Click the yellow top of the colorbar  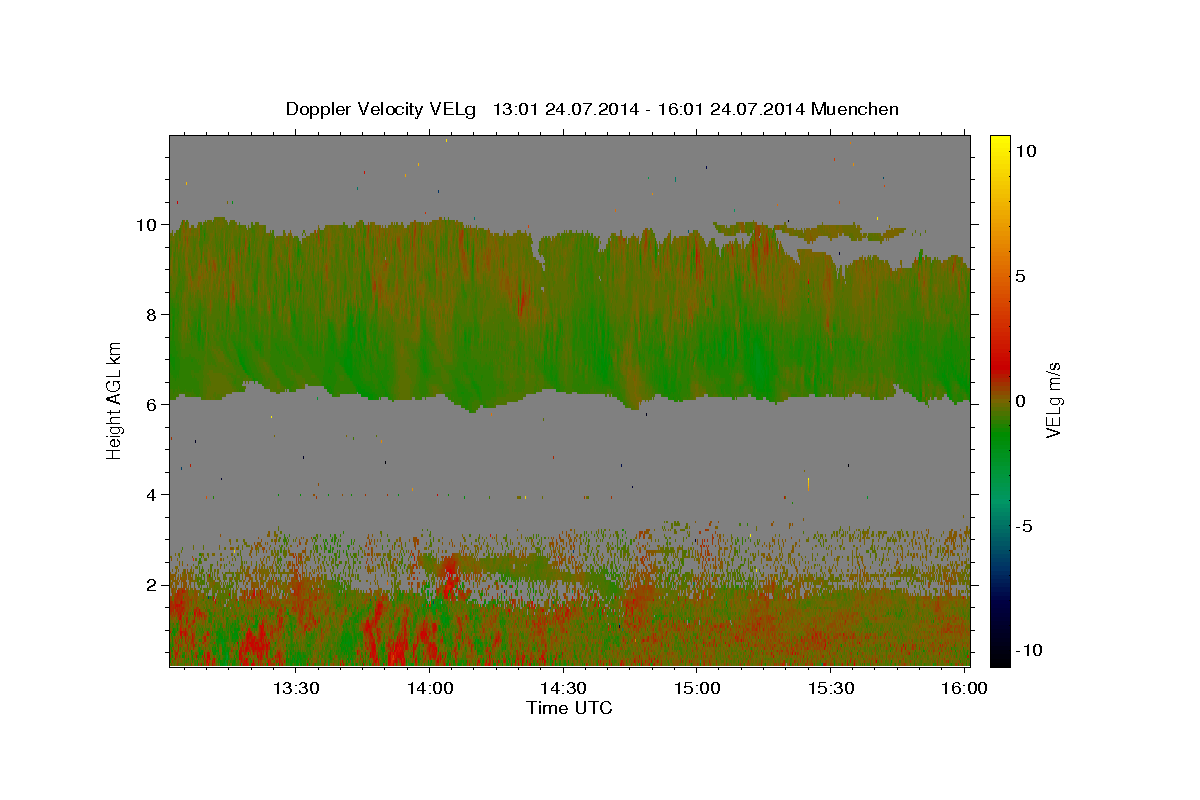click(x=1000, y=141)
